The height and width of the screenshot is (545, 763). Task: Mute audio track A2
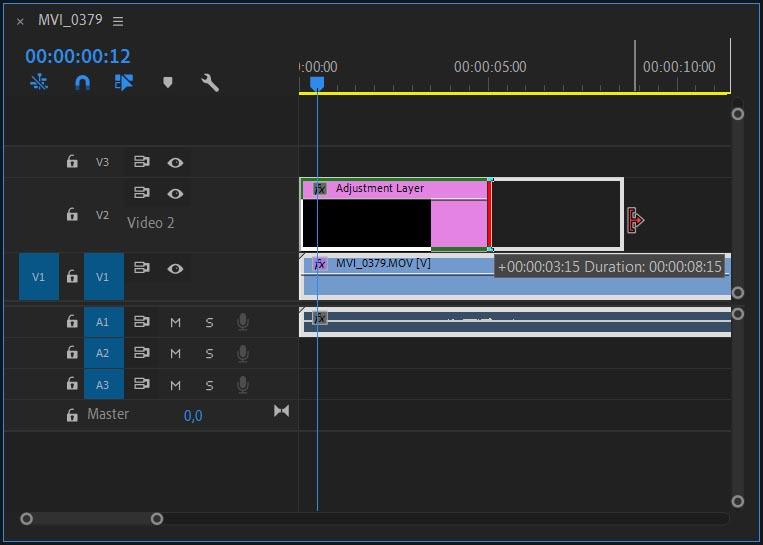(x=175, y=354)
